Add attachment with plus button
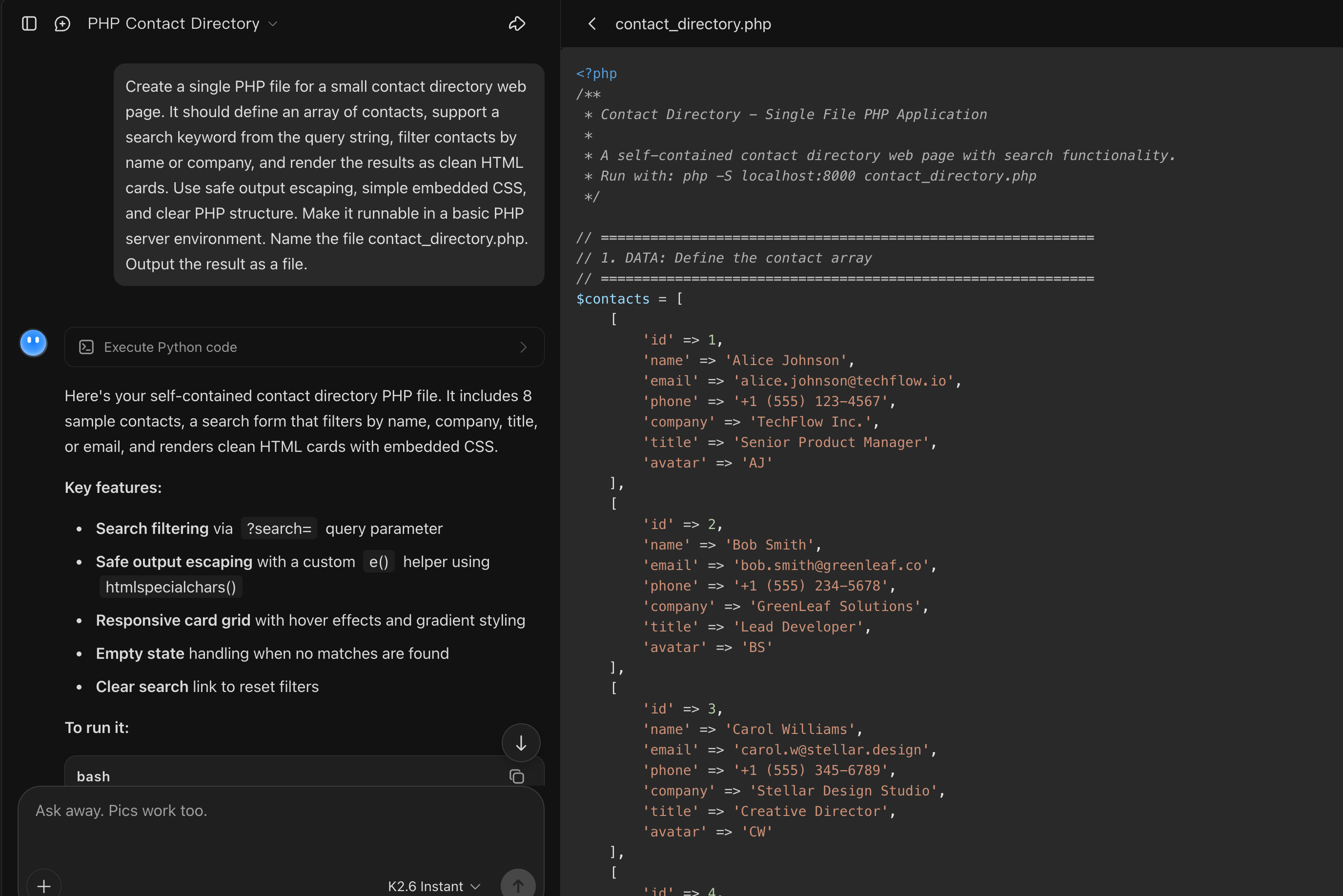Image resolution: width=1343 pixels, height=896 pixels. [x=44, y=885]
